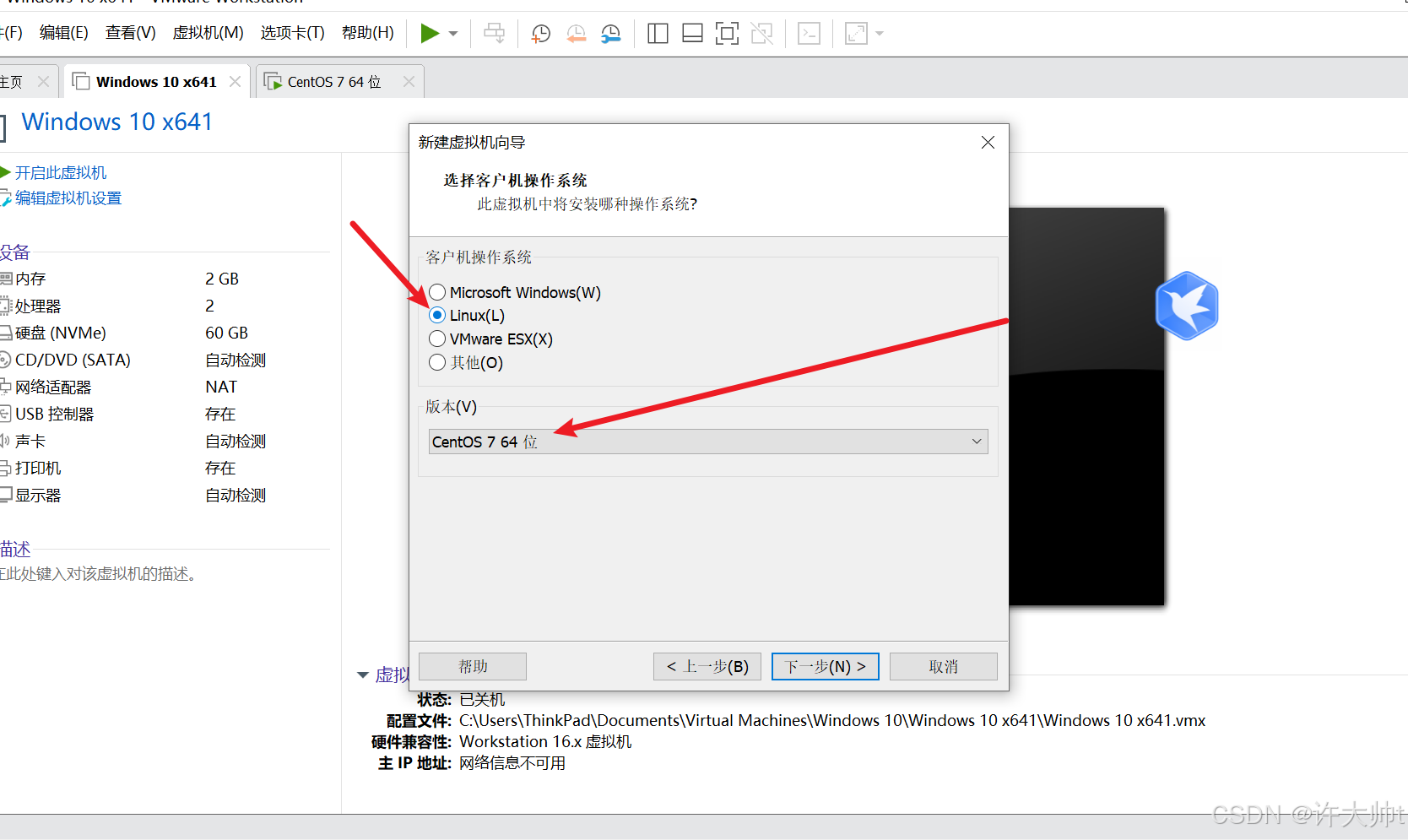
Task: Click the 帮助 button in wizard
Action: pyautogui.click(x=473, y=666)
